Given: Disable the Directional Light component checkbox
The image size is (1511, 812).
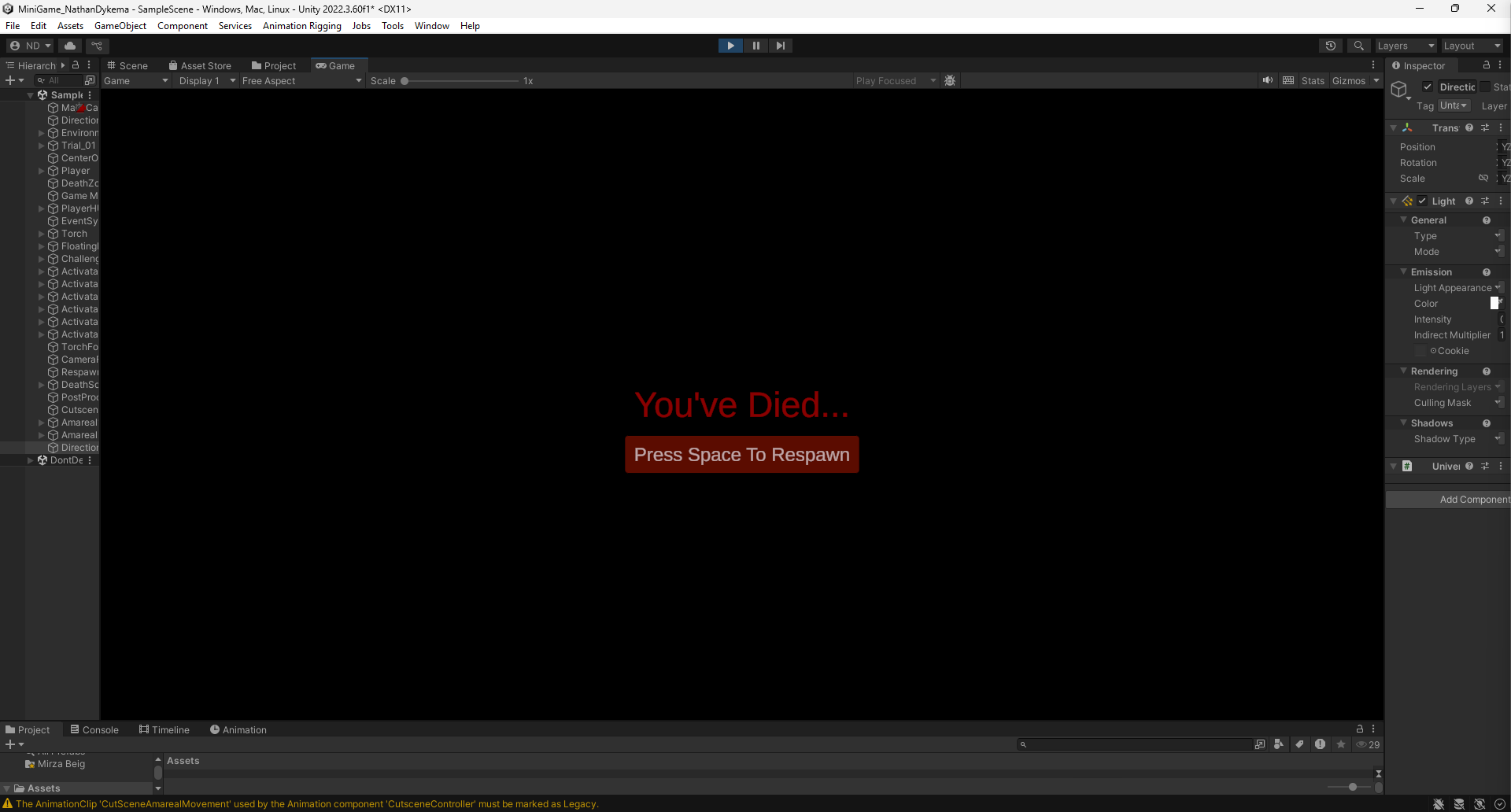Looking at the screenshot, I should [x=1429, y=87].
